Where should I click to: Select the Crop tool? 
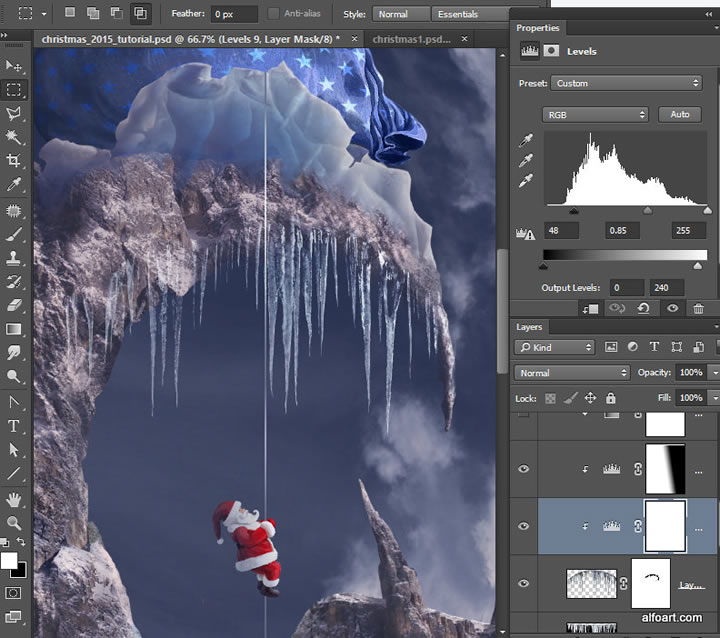[x=14, y=161]
